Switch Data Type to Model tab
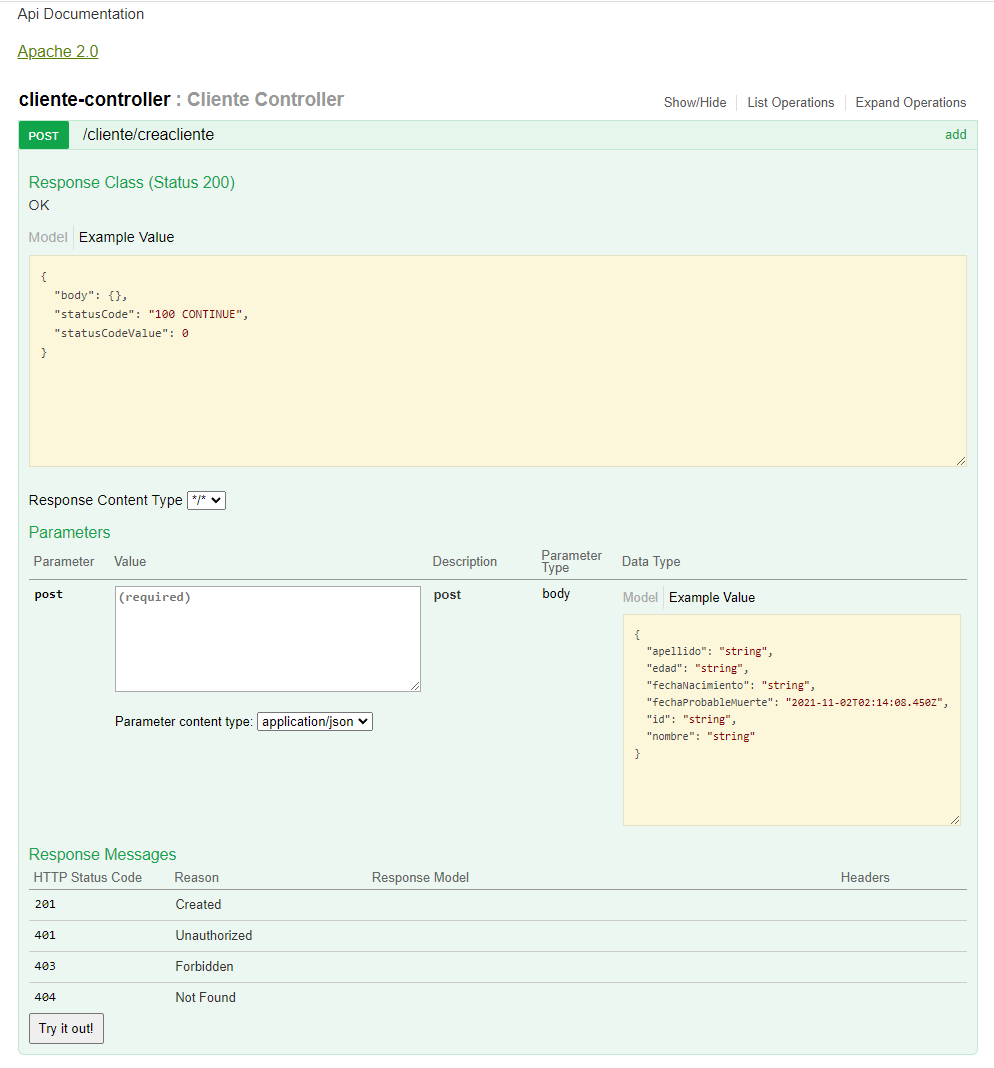This screenshot has width=994, height=1068. tap(640, 597)
